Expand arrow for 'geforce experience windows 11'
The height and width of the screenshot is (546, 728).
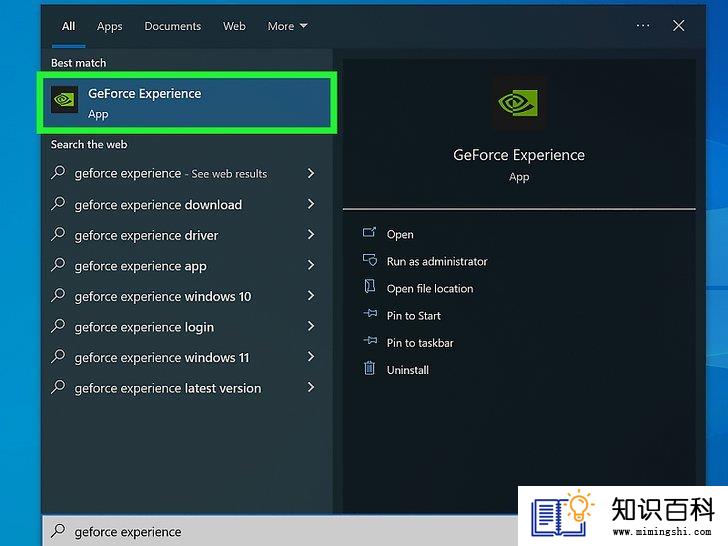(x=311, y=357)
